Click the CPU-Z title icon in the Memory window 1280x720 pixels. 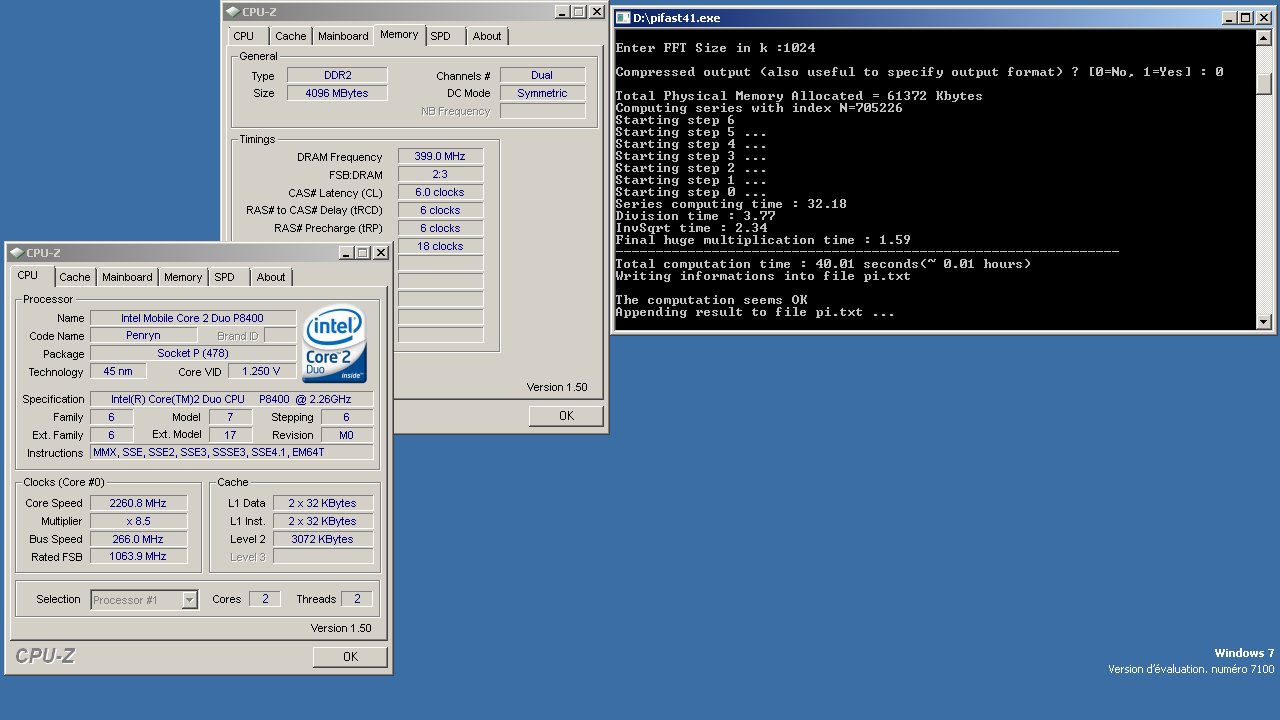[233, 12]
